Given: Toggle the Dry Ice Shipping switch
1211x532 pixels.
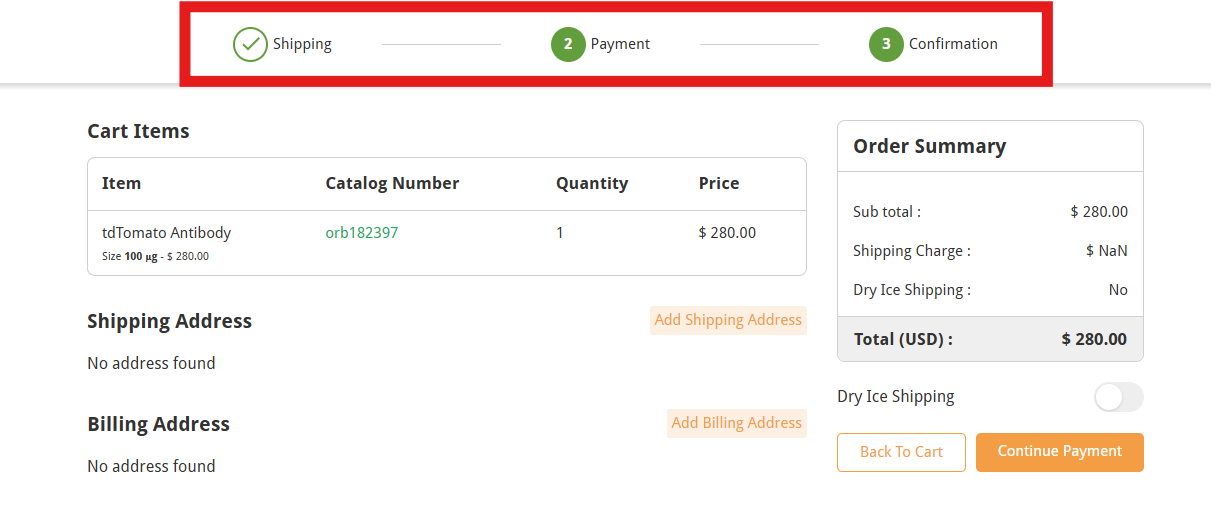Looking at the screenshot, I should pos(1118,397).
